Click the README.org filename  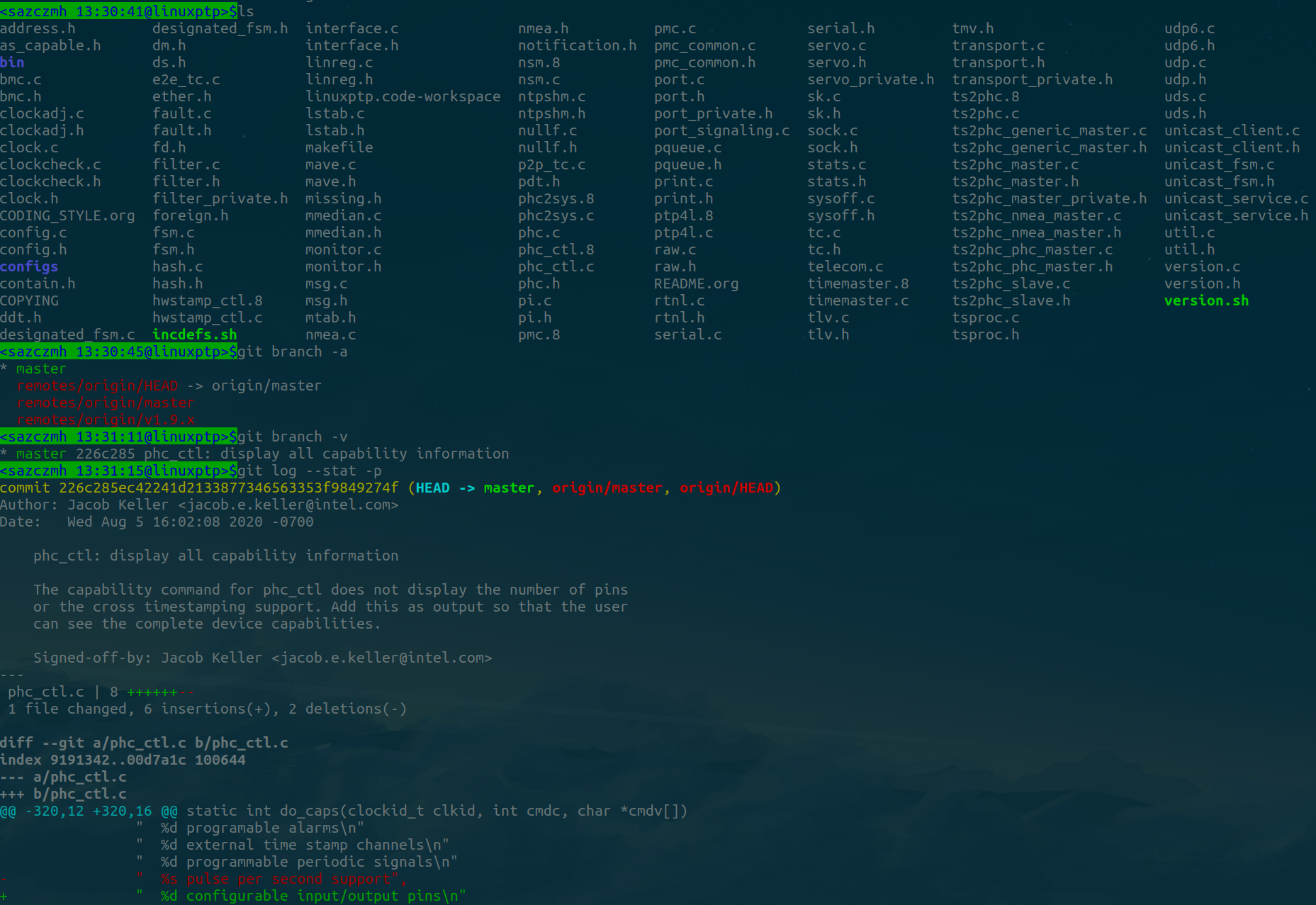tap(696, 283)
